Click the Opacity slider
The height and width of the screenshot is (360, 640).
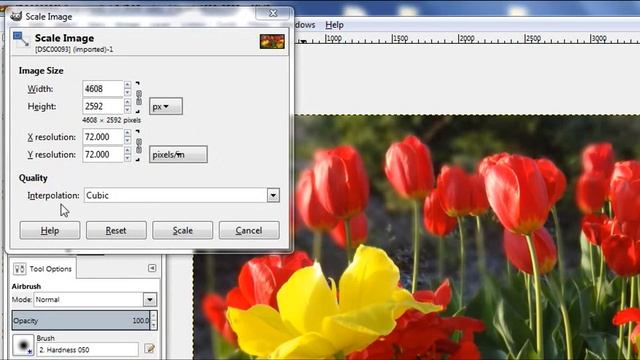(81, 320)
